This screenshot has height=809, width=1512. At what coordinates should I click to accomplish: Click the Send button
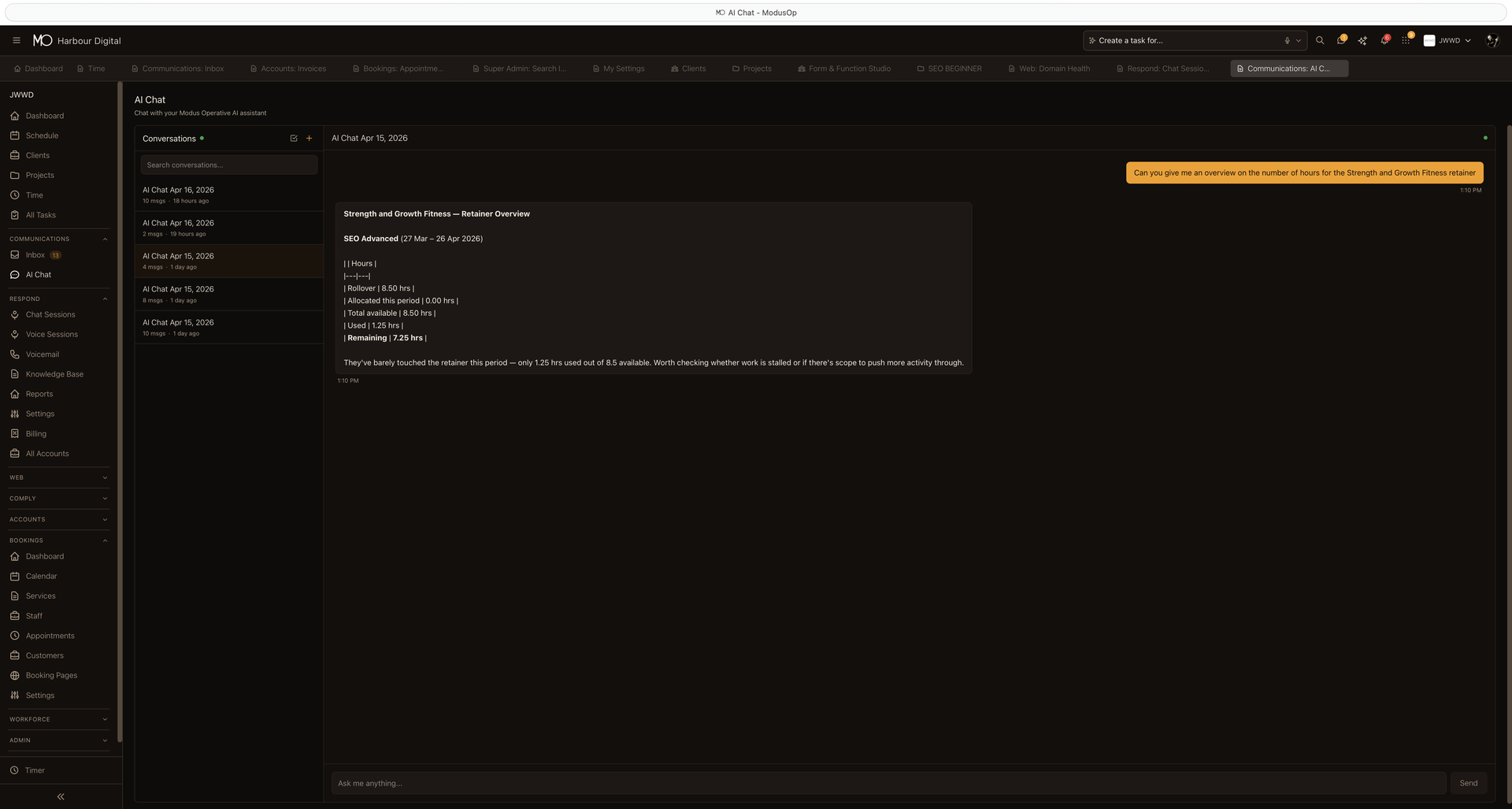click(x=1467, y=782)
